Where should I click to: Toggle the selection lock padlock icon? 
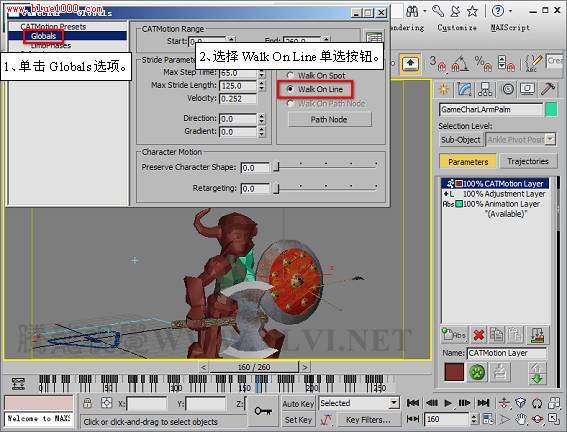87,403
